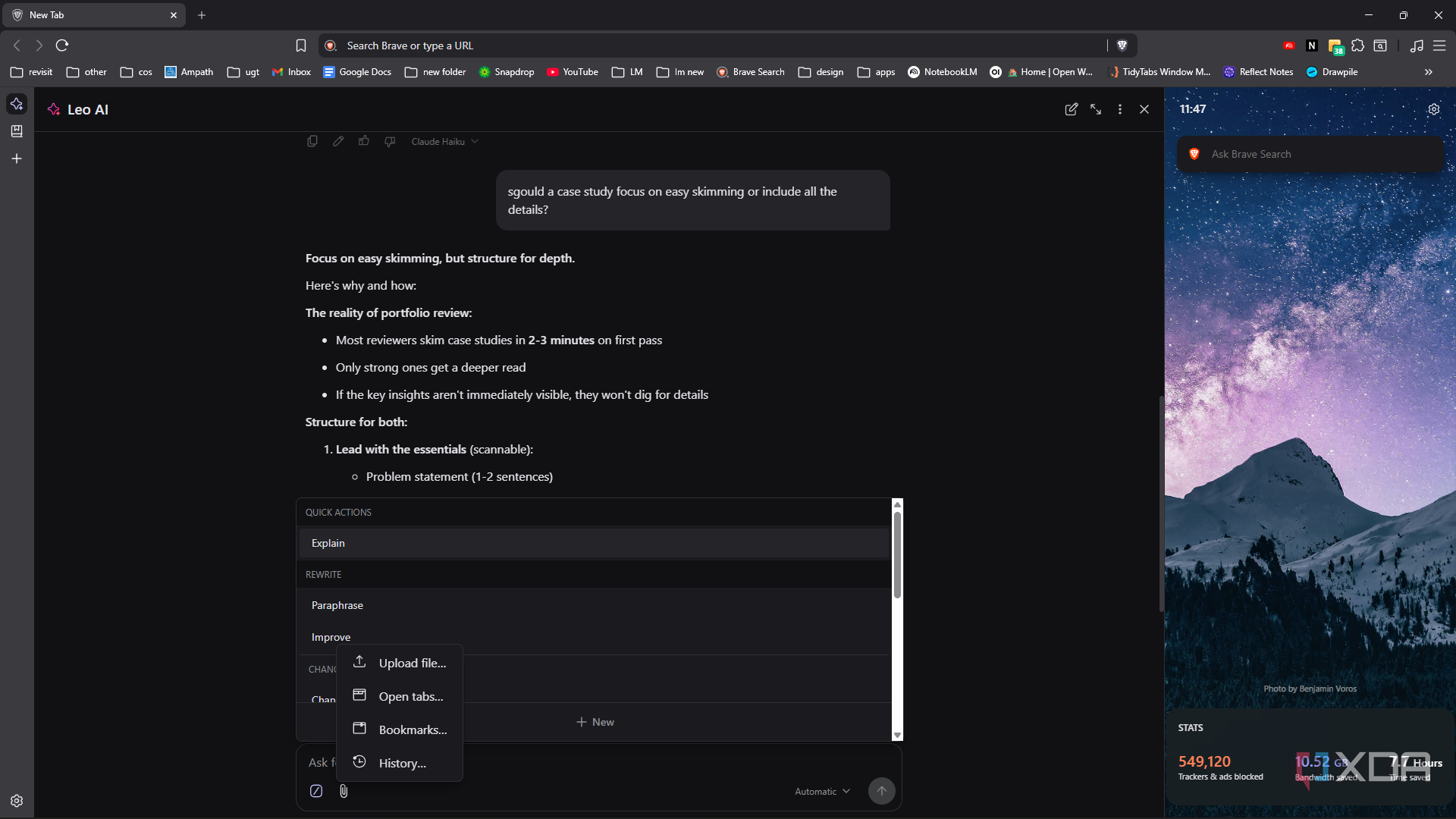Select Explain quick action
Viewport: 1456px width, 819px height.
(594, 543)
